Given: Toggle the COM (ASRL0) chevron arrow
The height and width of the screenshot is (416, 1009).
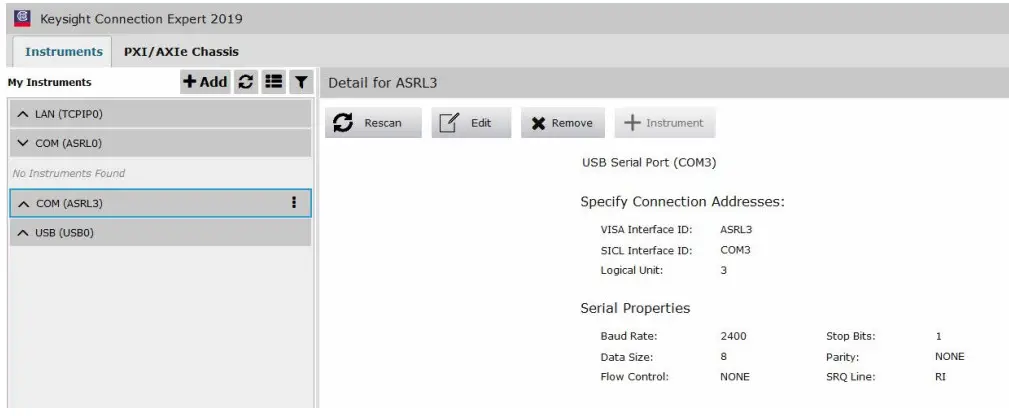Looking at the screenshot, I should 23,143.
